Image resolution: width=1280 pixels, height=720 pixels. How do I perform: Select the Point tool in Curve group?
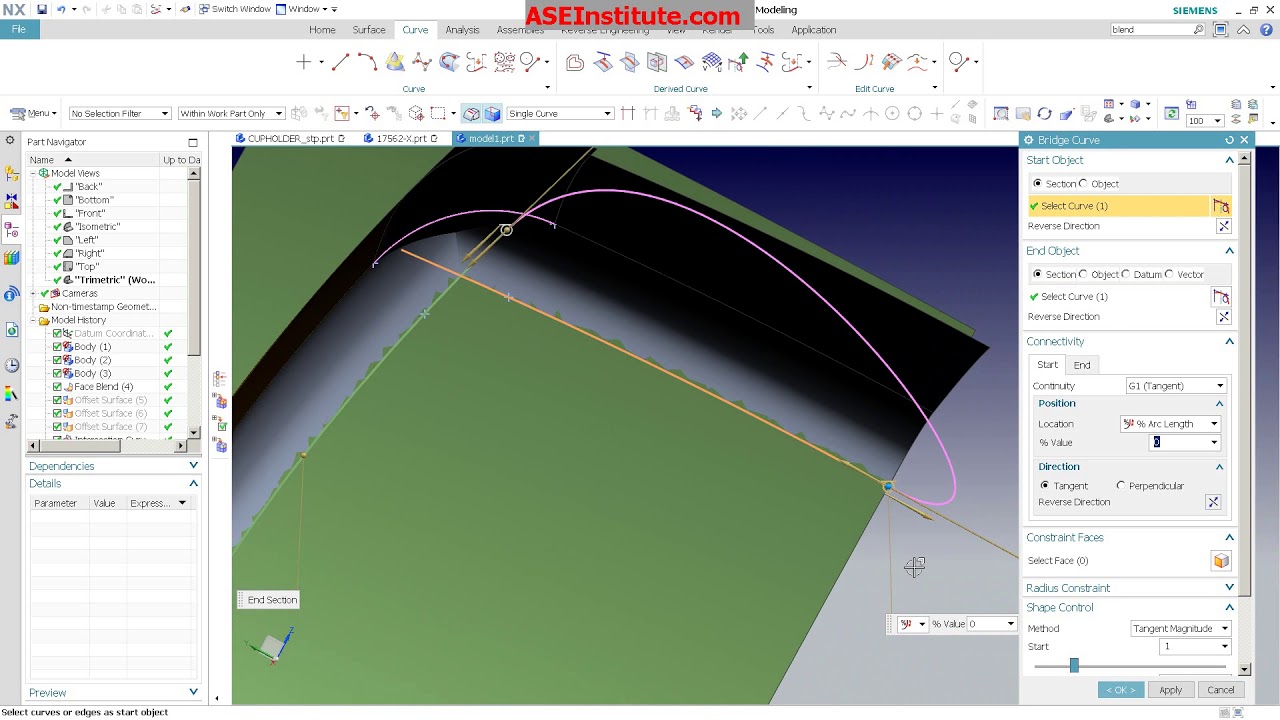click(303, 62)
